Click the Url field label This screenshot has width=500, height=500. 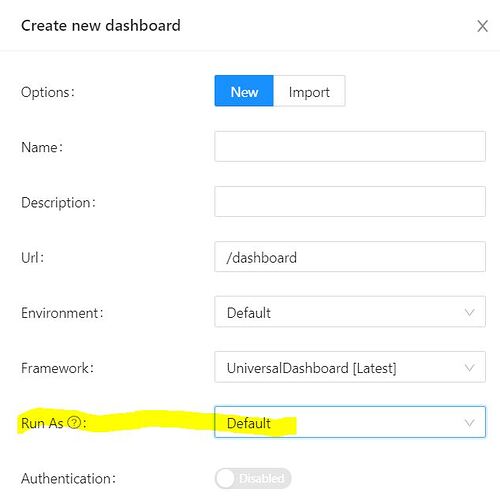pyautogui.click(x=32, y=258)
